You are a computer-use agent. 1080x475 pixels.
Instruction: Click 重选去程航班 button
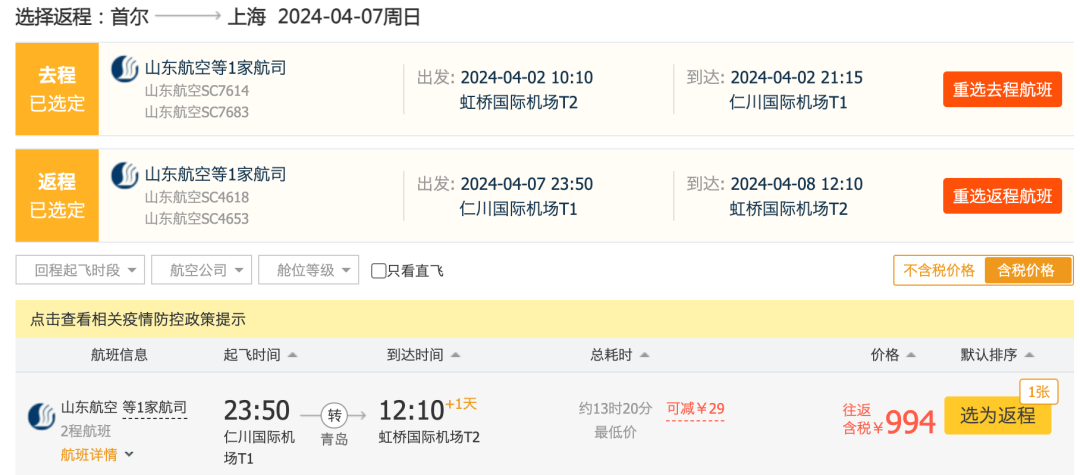point(1002,89)
